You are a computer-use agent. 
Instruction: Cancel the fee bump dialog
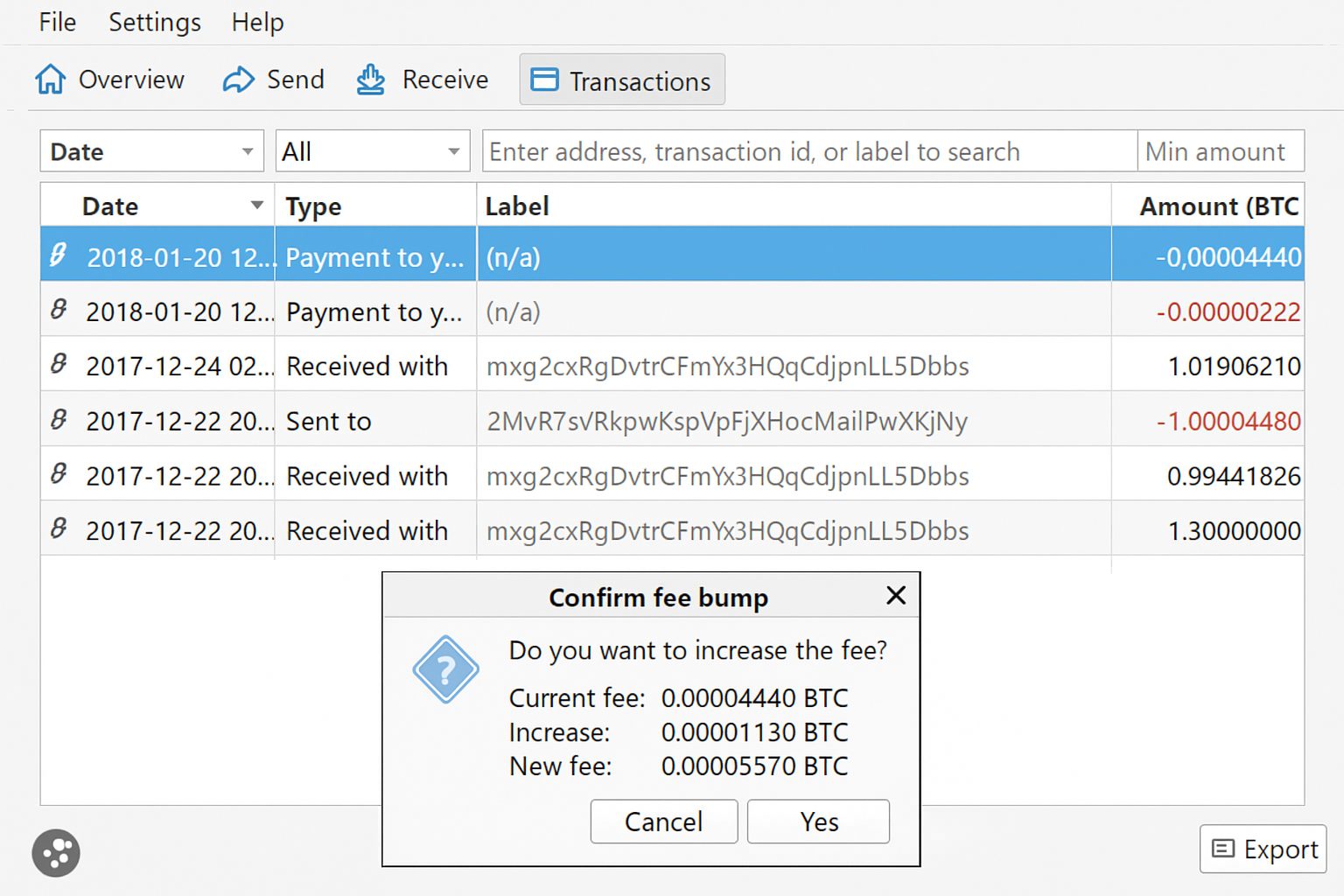(x=663, y=821)
